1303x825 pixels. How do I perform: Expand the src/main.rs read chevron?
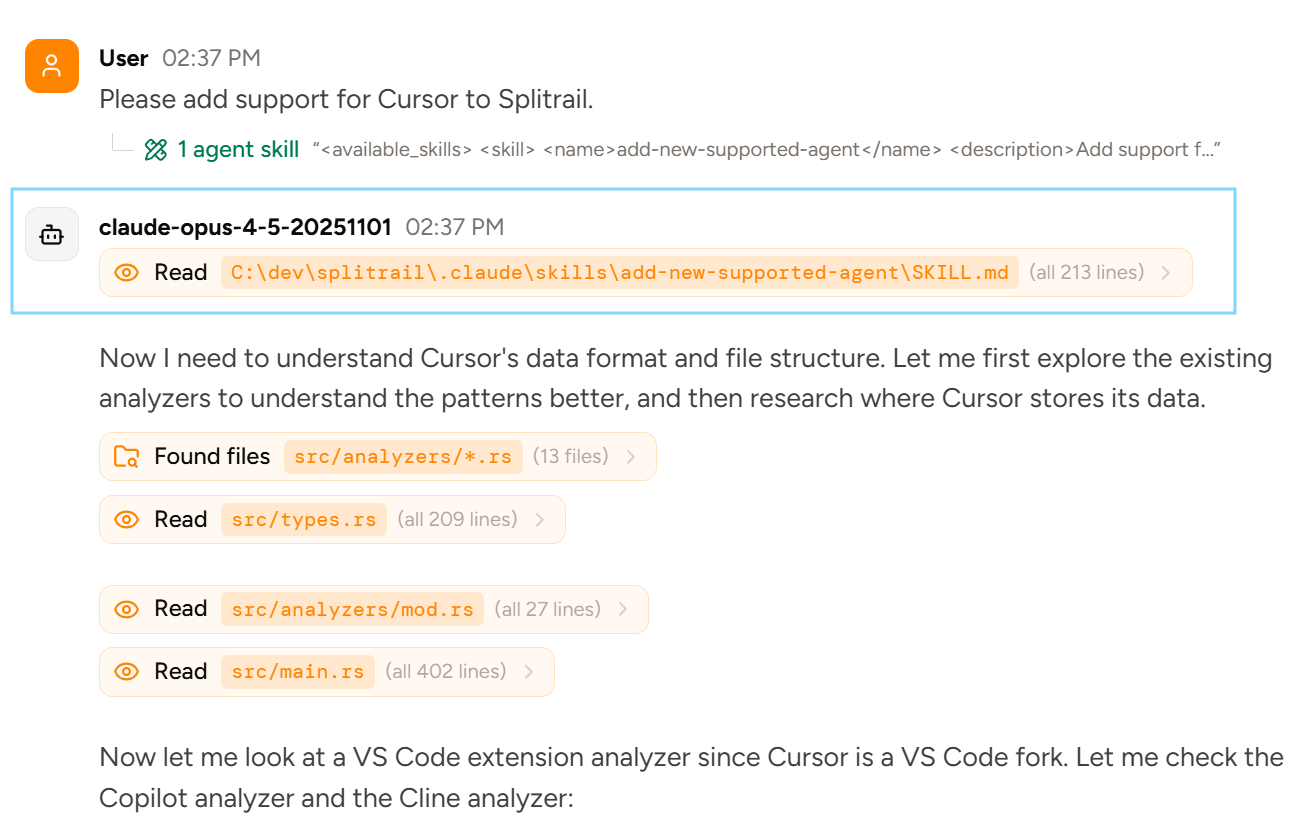tap(528, 672)
